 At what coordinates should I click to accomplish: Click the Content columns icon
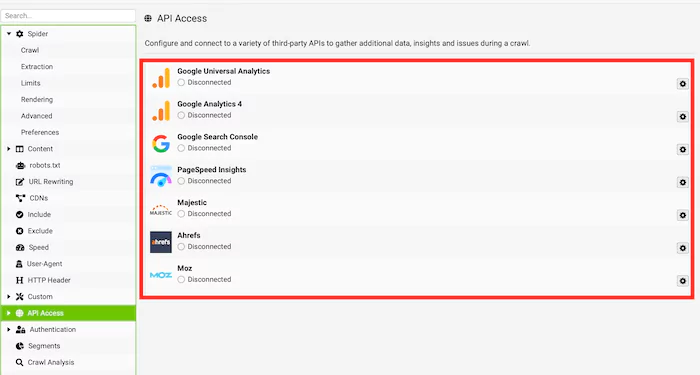pyautogui.click(x=20, y=149)
